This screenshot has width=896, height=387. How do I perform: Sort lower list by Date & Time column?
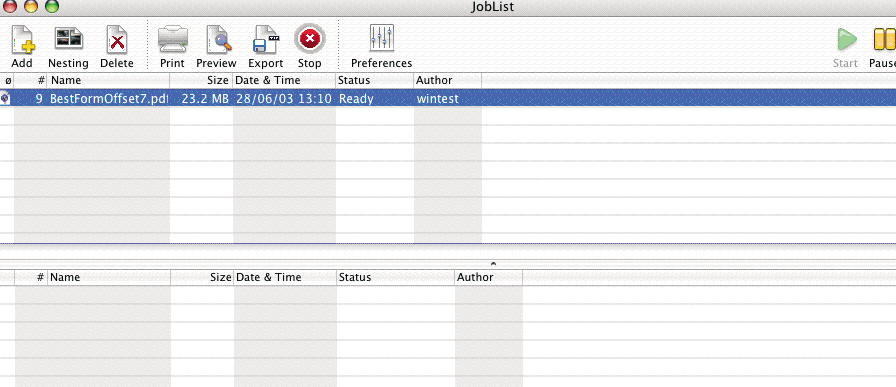[x=285, y=277]
